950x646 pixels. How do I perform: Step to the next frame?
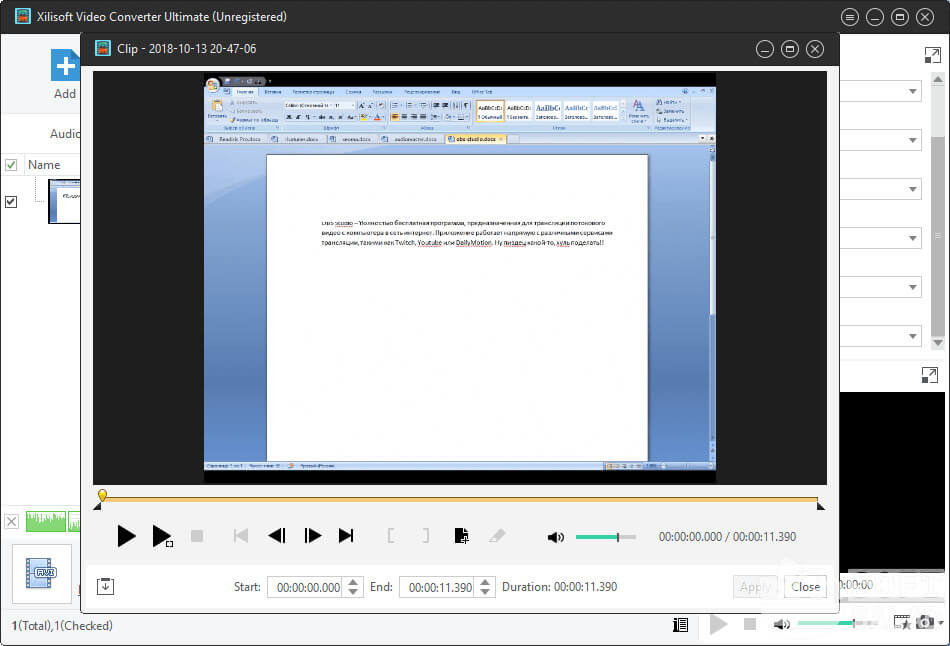click(312, 536)
